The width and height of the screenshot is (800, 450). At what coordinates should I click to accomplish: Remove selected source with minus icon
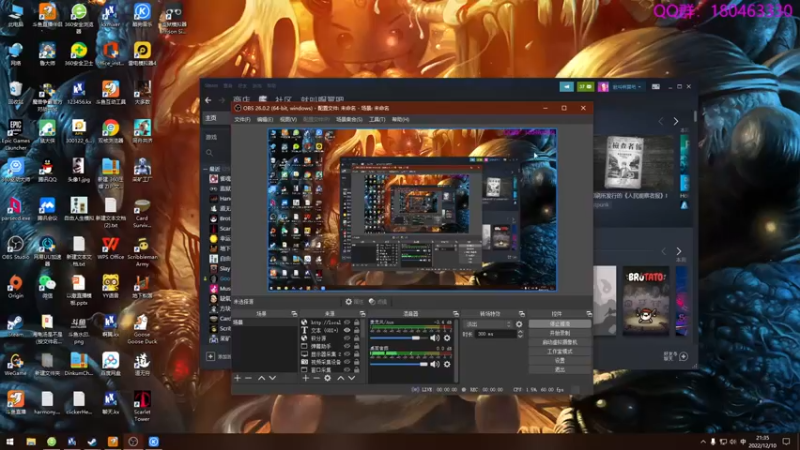316,378
